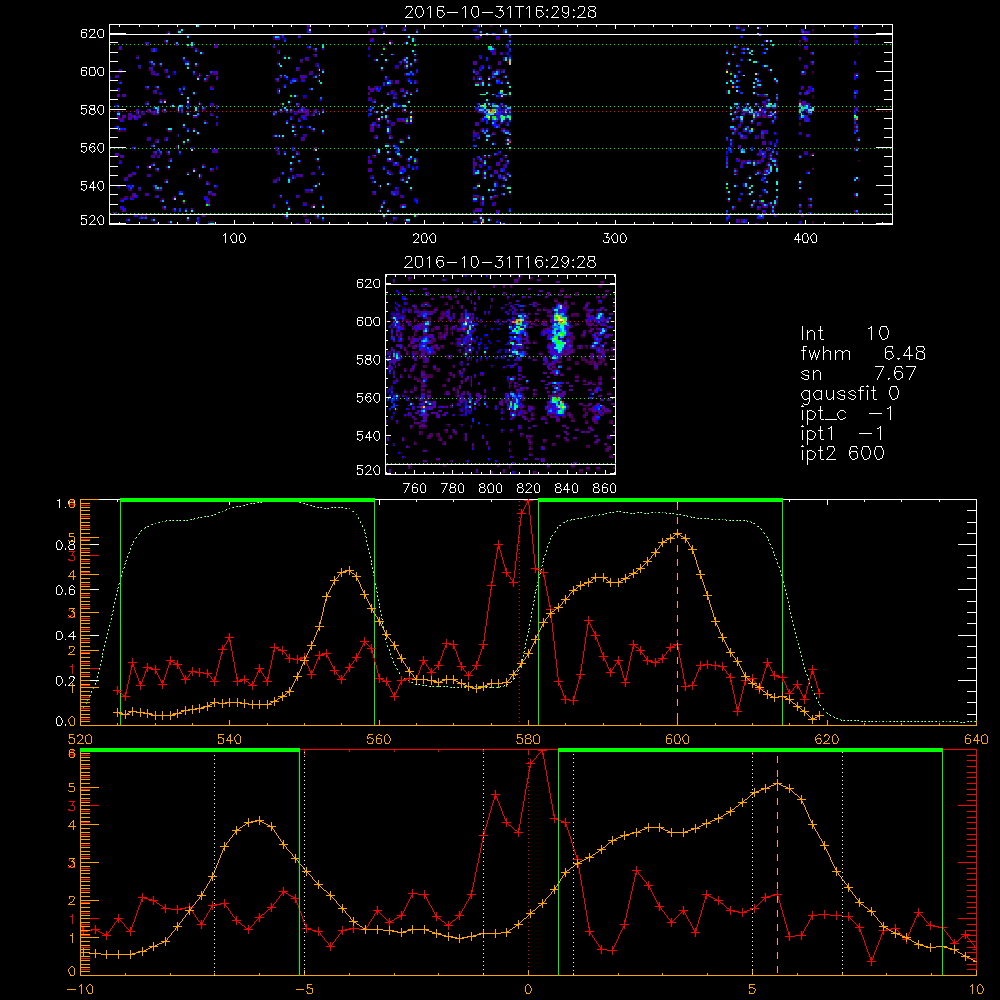
Task: Click x-axis label 540 in upper profile plot
Action: pos(230,739)
